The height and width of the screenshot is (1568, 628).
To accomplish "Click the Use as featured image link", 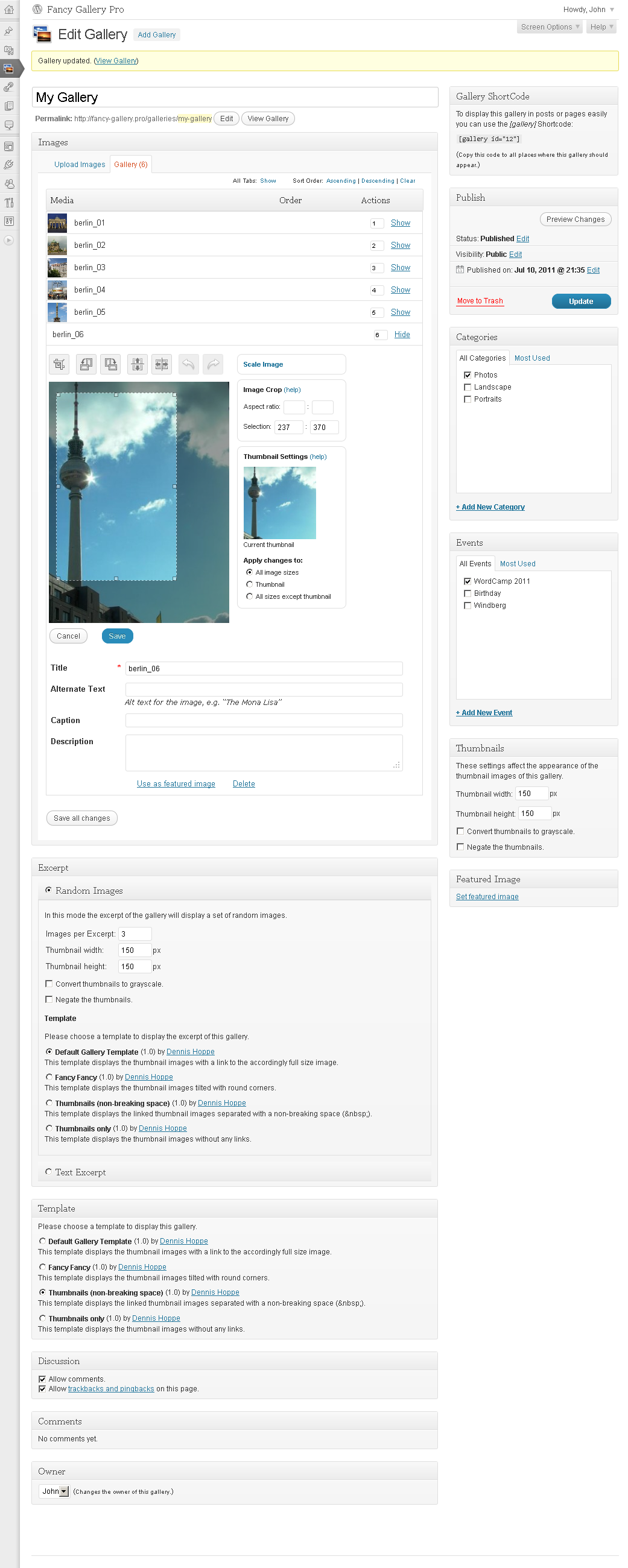I will (176, 783).
